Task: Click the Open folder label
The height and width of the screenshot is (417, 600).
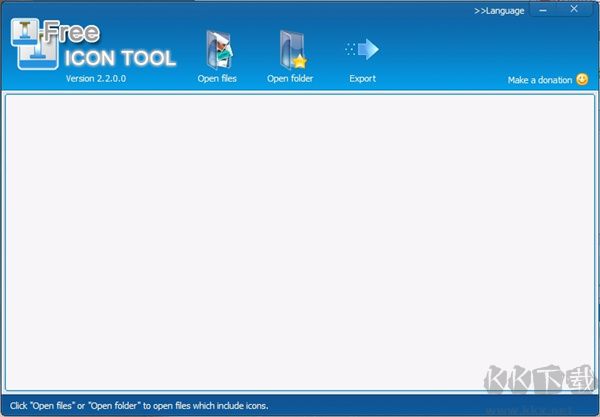Action: point(290,78)
